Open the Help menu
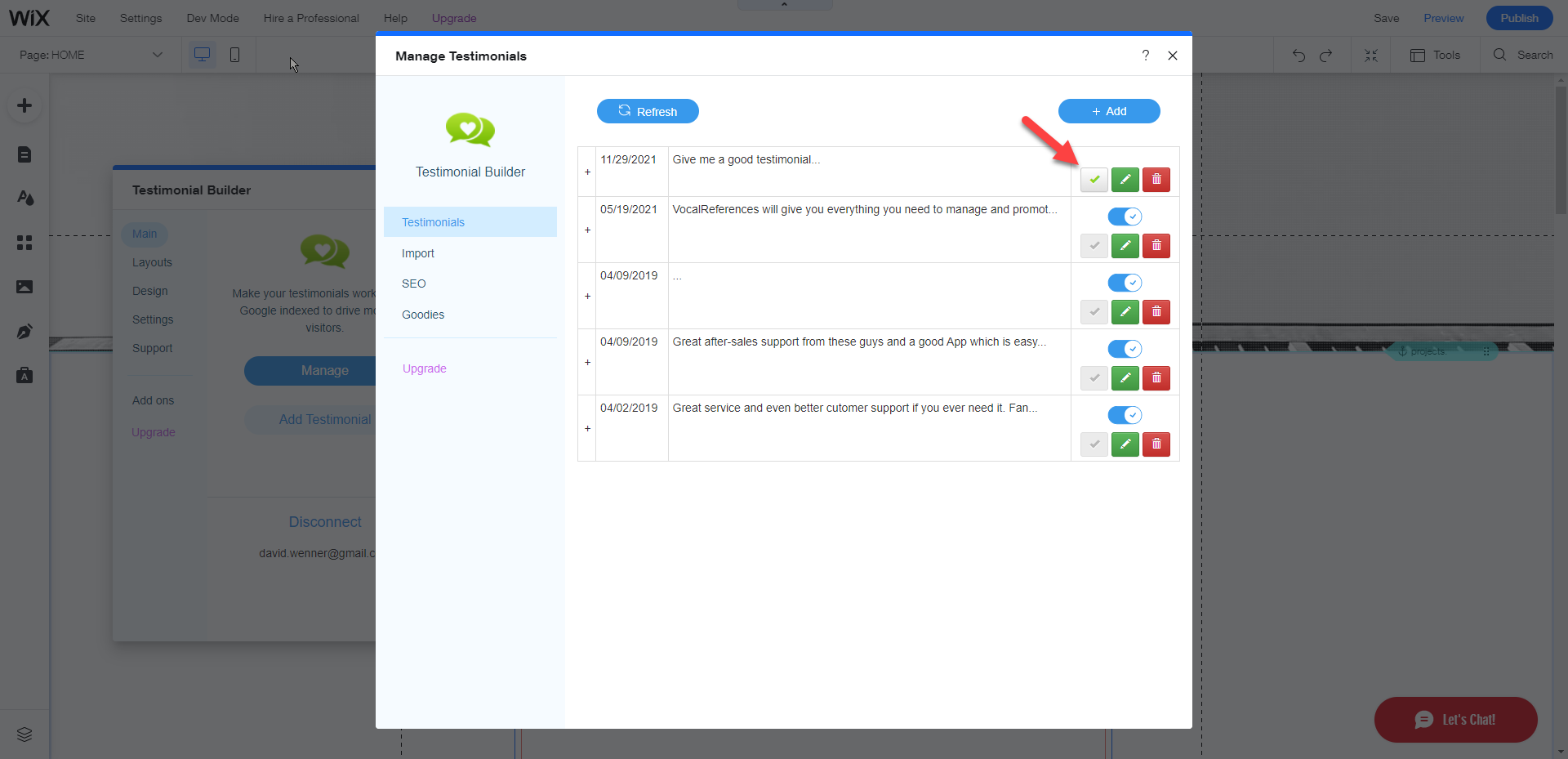Image resolution: width=1568 pixels, height=759 pixels. 395,18
